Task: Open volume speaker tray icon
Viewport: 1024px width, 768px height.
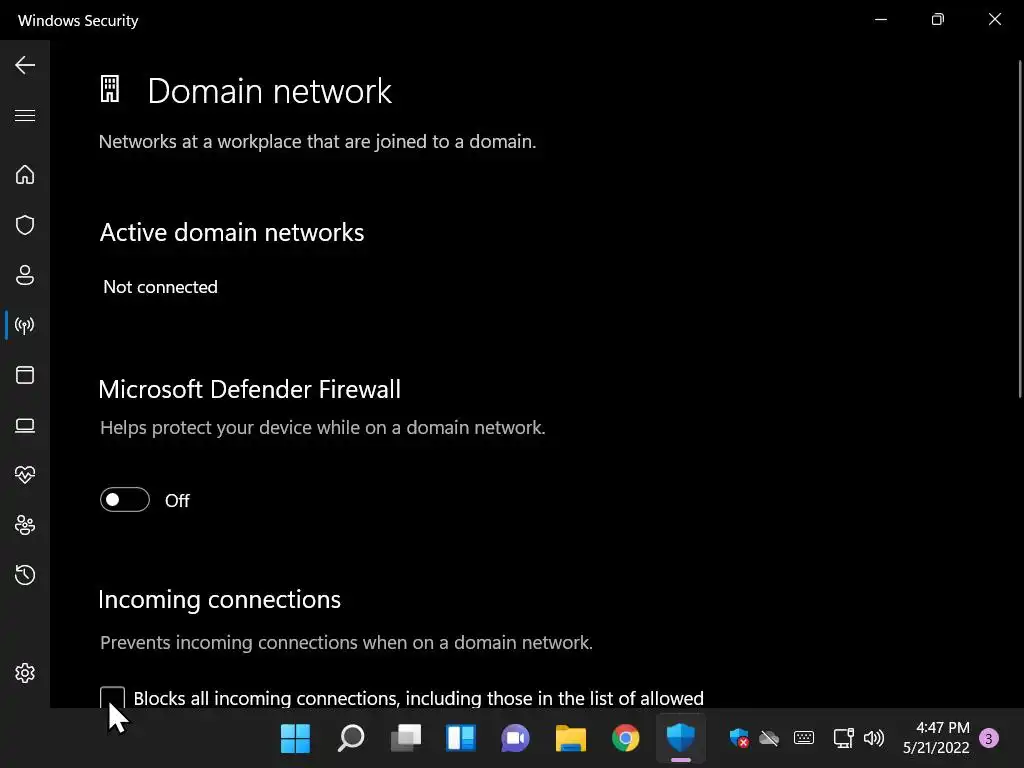Action: (874, 738)
